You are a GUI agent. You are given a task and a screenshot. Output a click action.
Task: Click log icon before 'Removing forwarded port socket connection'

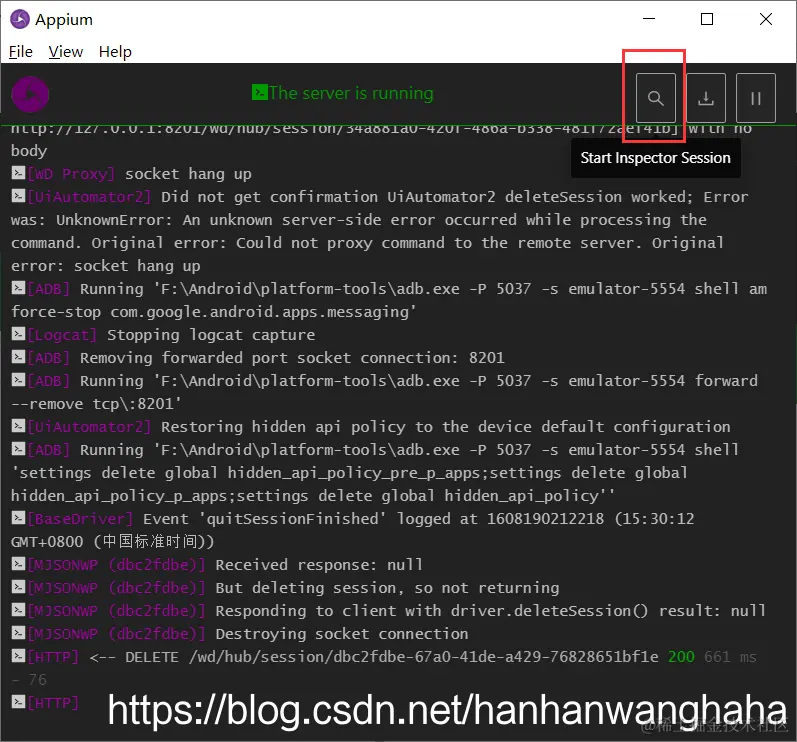tap(18, 357)
